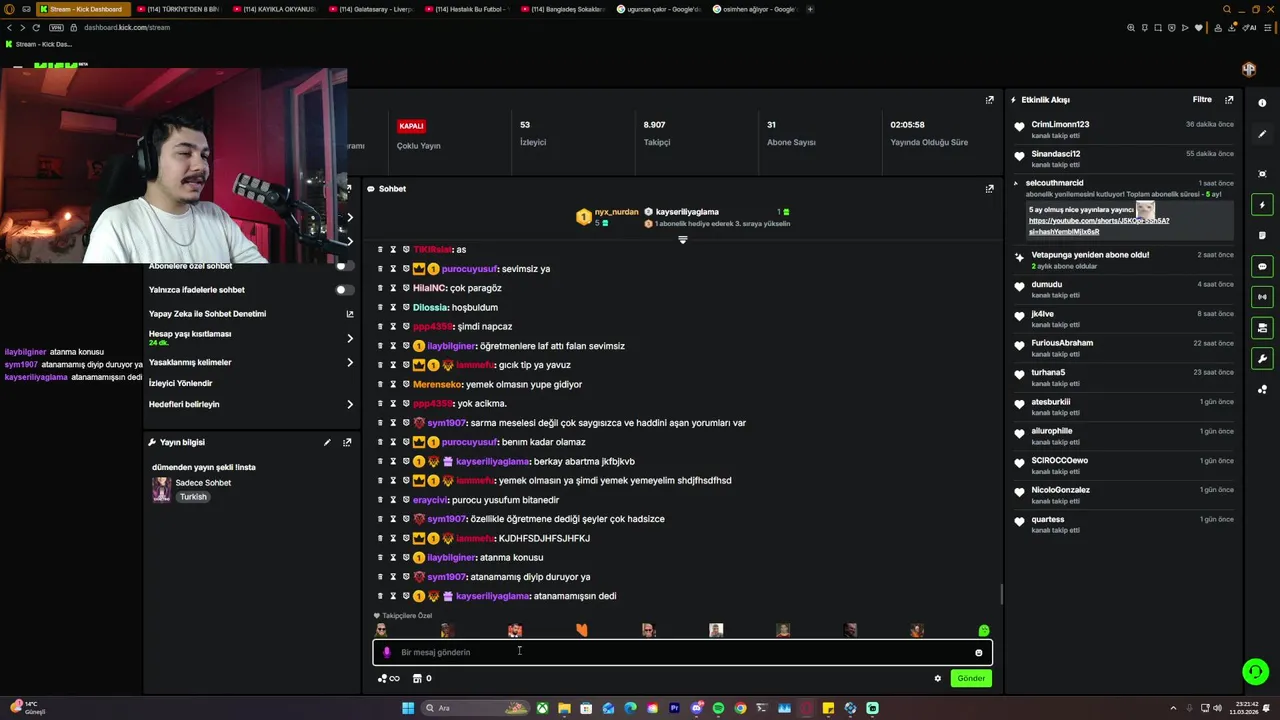
Task: Click the Windows taskbar Ara search box
Action: [476, 708]
